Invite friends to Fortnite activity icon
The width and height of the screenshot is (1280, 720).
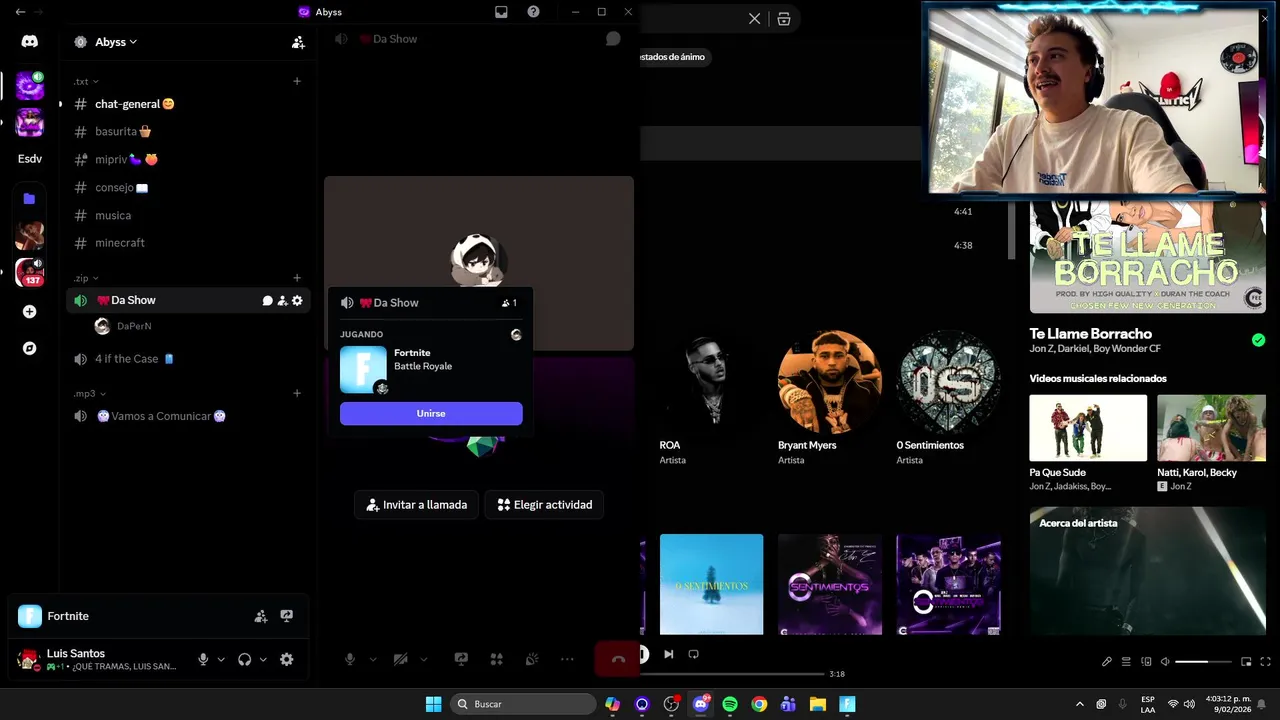click(261, 616)
